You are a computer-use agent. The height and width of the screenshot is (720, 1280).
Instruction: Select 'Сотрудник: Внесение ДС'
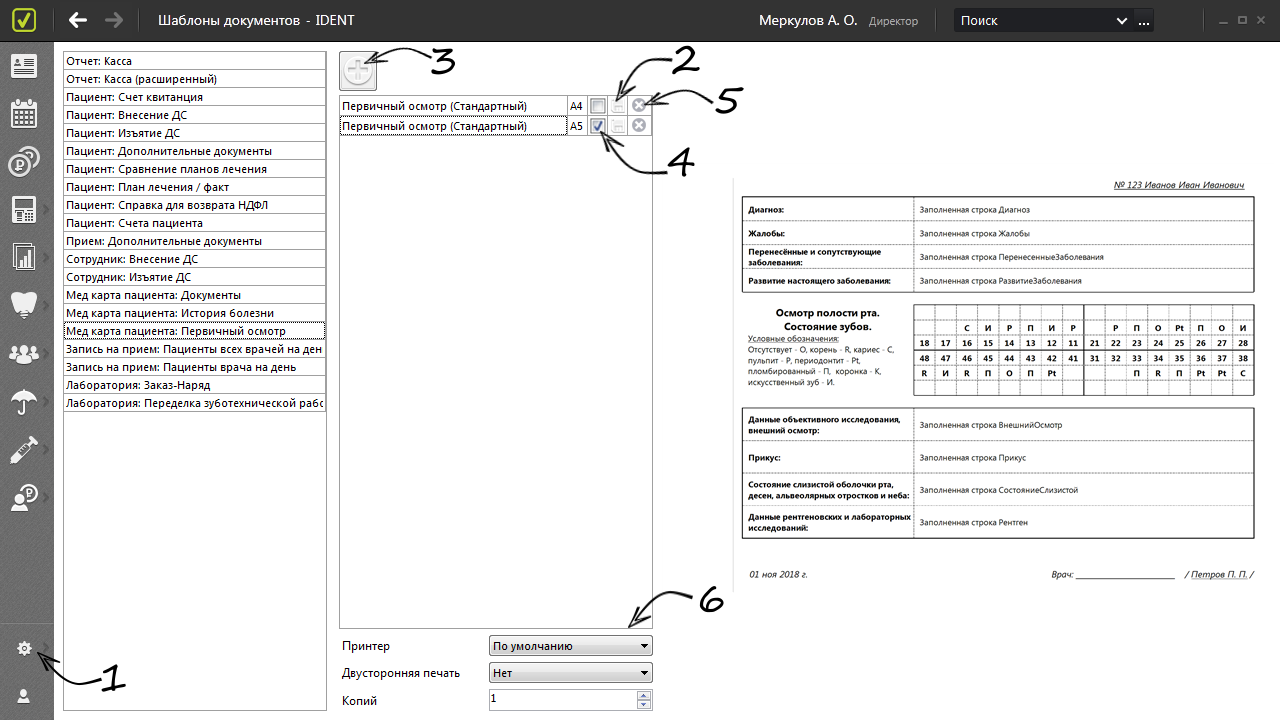[x=195, y=259]
